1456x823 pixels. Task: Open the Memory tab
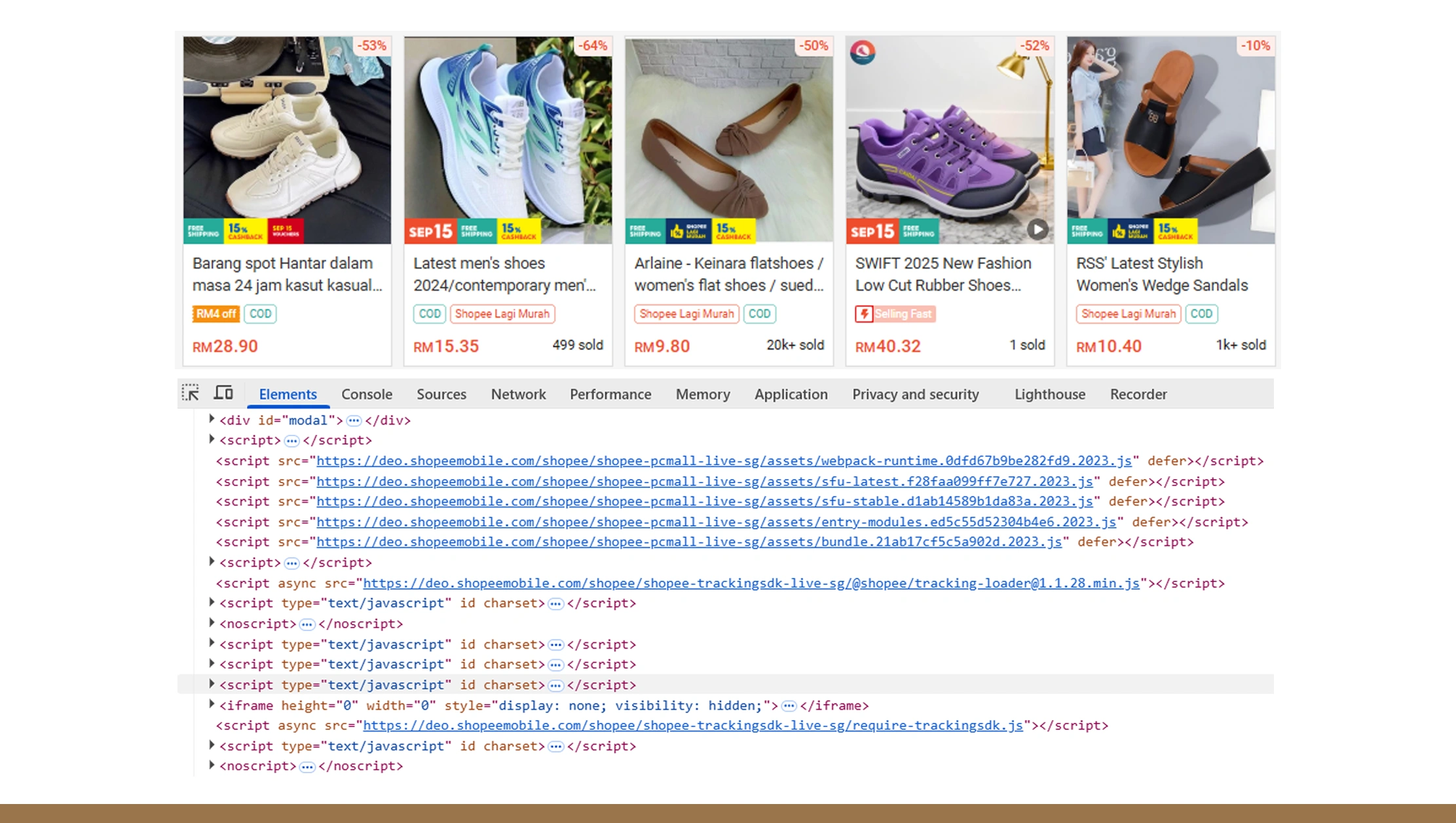click(x=703, y=394)
